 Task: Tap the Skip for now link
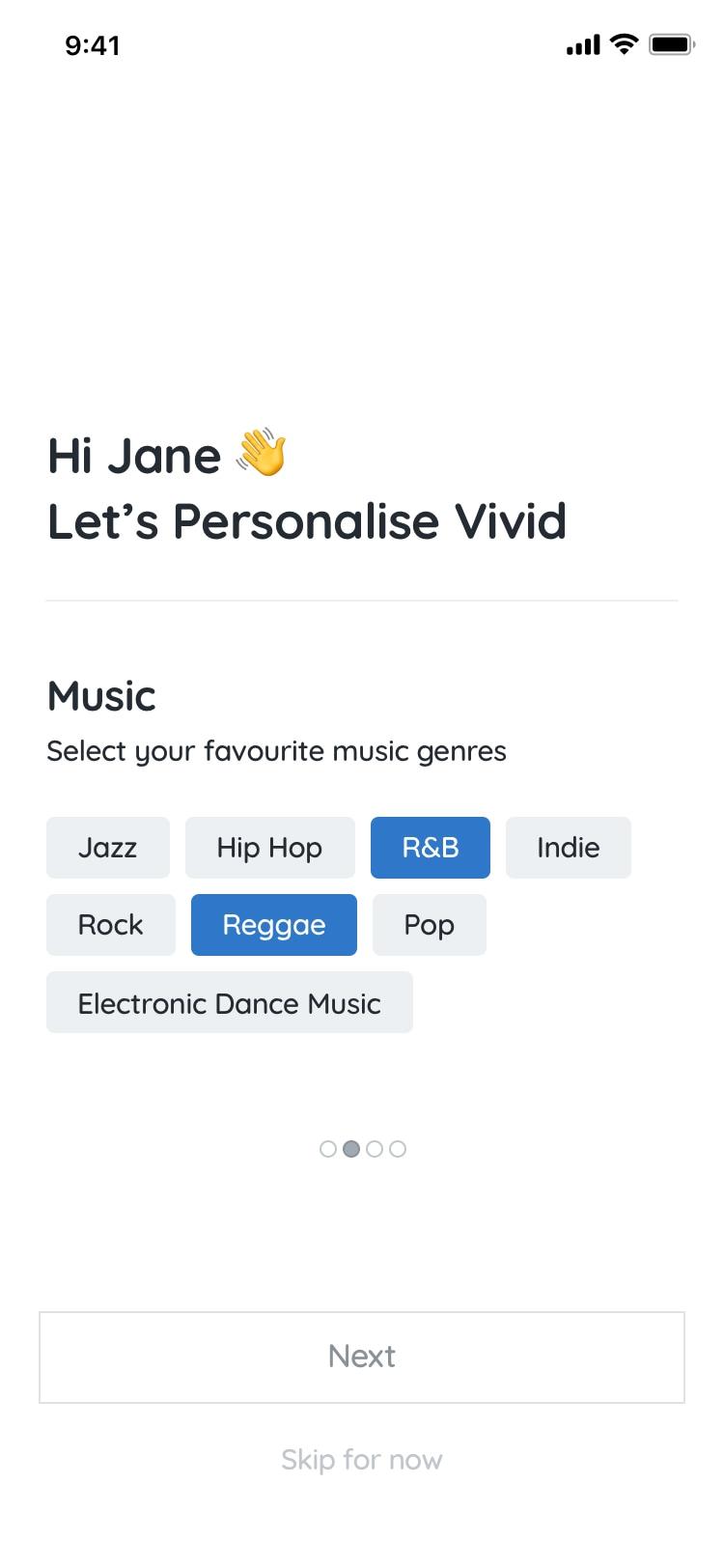pos(361,1459)
